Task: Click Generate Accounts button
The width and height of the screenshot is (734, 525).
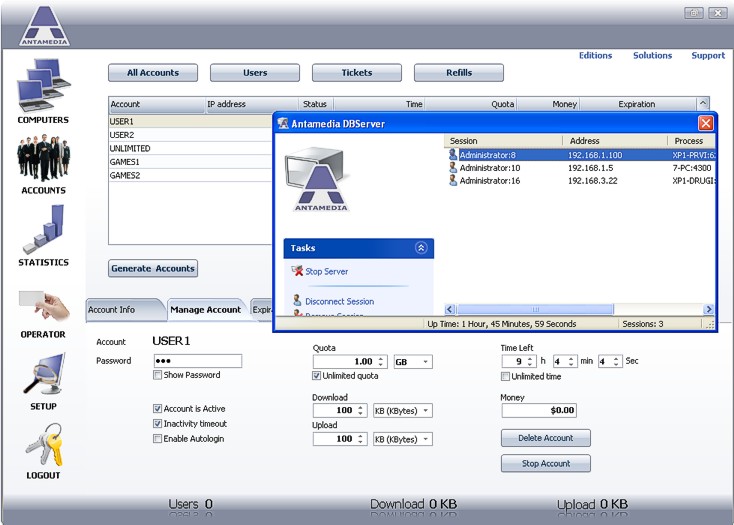Action: 153,269
